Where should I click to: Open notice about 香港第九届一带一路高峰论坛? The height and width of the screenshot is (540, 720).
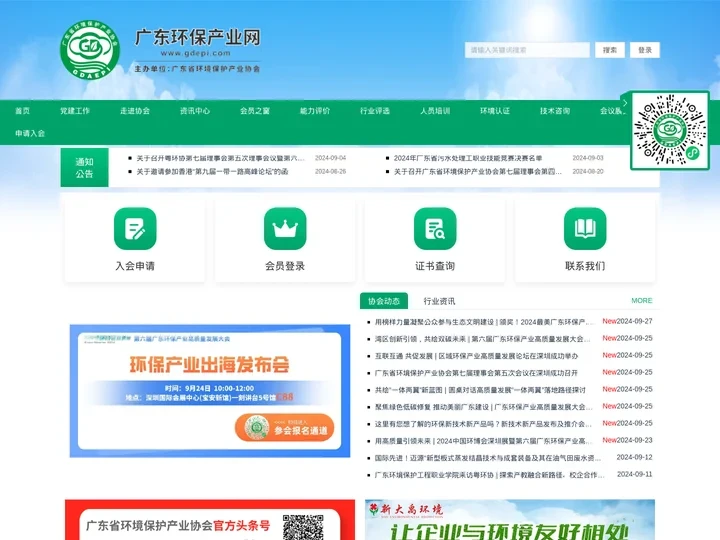[x=212, y=171]
